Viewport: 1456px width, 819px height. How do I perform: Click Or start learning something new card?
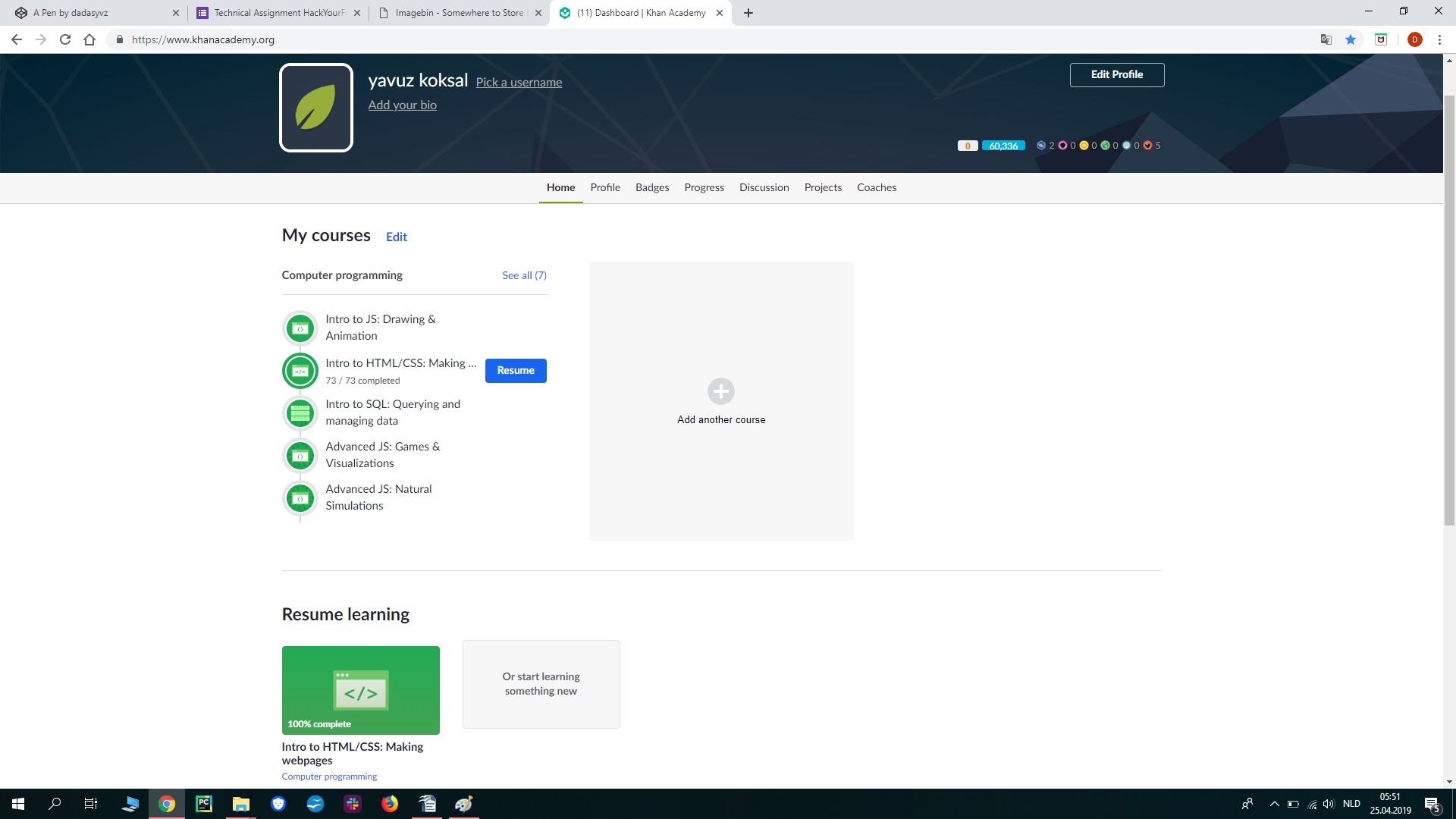point(541,684)
